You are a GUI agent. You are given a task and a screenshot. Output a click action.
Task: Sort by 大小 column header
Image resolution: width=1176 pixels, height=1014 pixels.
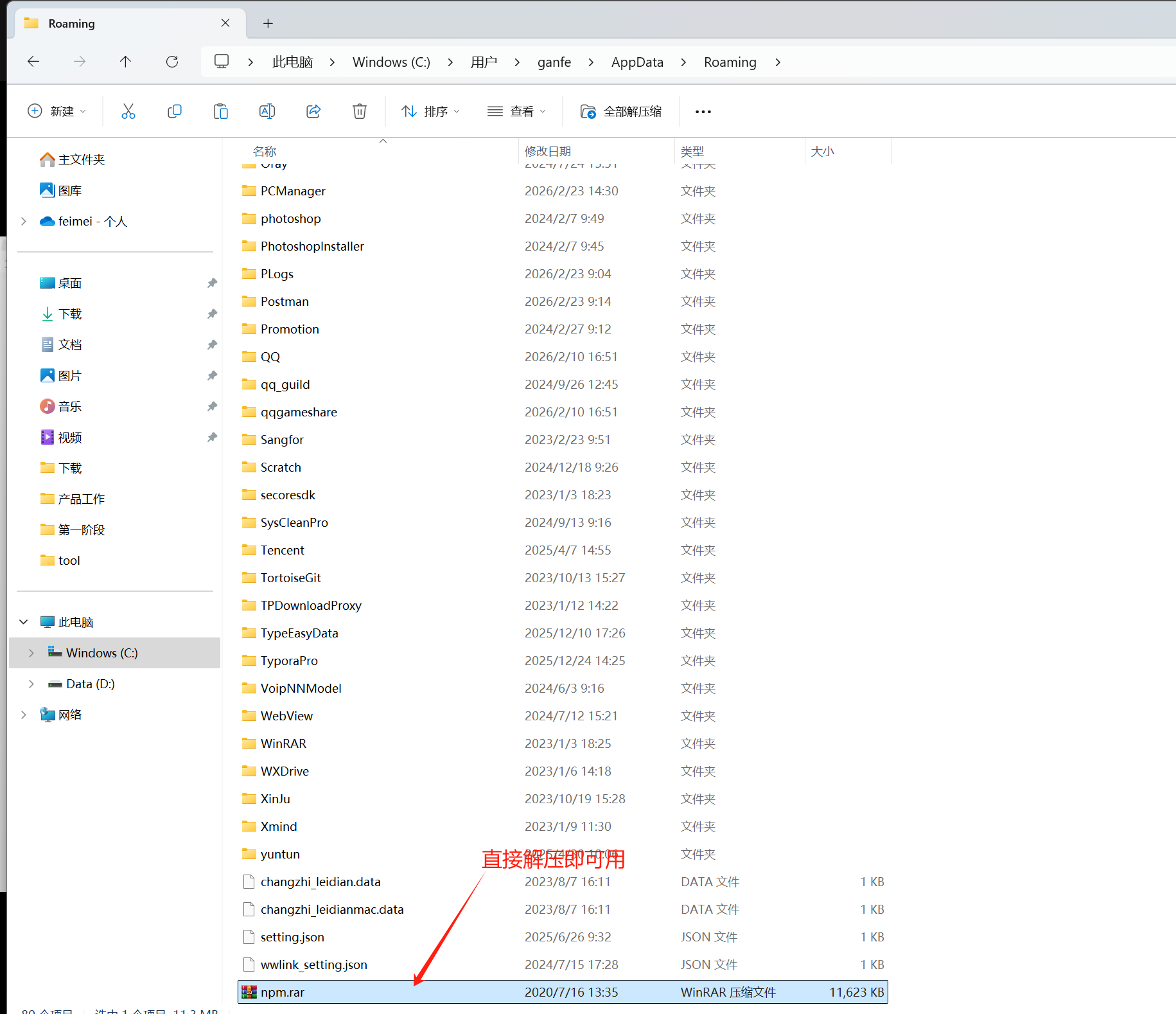point(822,151)
